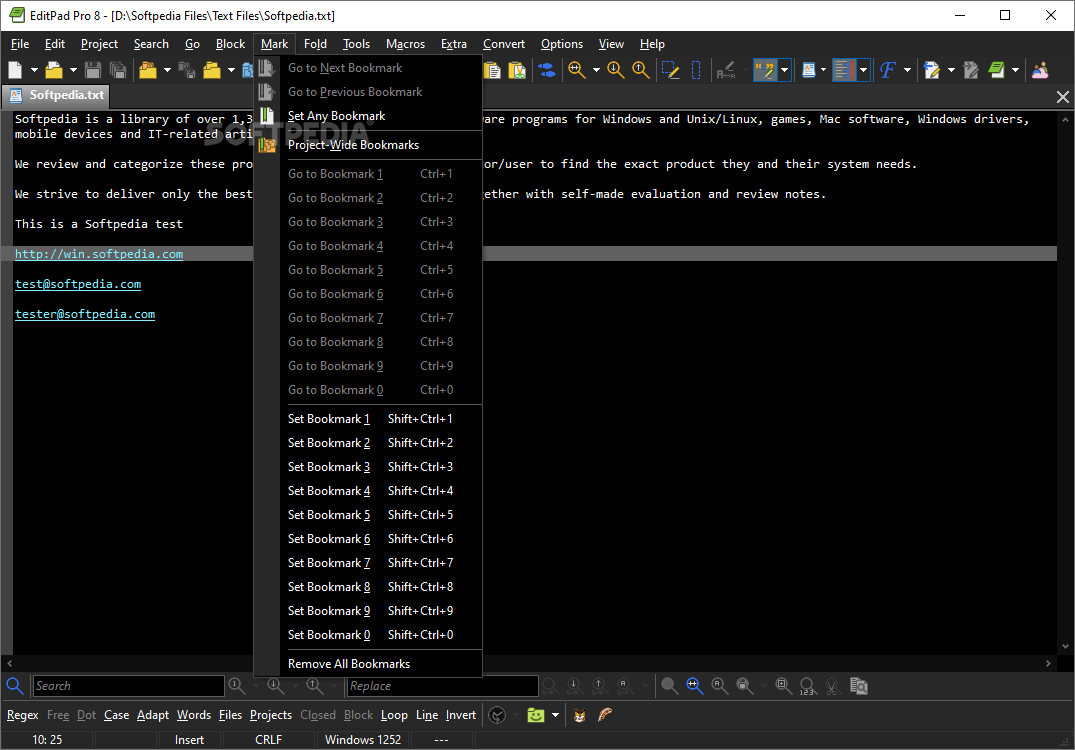Expand the green smiley folder dropdown arrow
The image size is (1075, 750).
[555, 715]
